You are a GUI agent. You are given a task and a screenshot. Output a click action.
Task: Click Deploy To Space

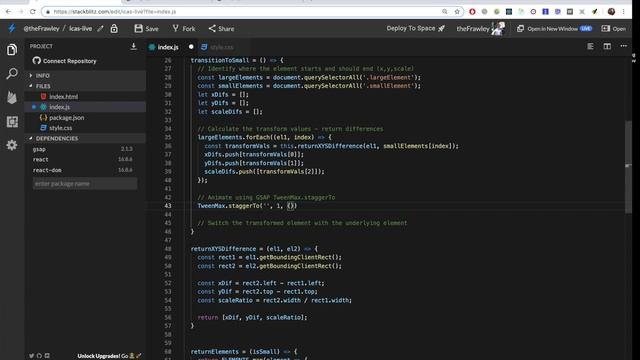point(416,28)
